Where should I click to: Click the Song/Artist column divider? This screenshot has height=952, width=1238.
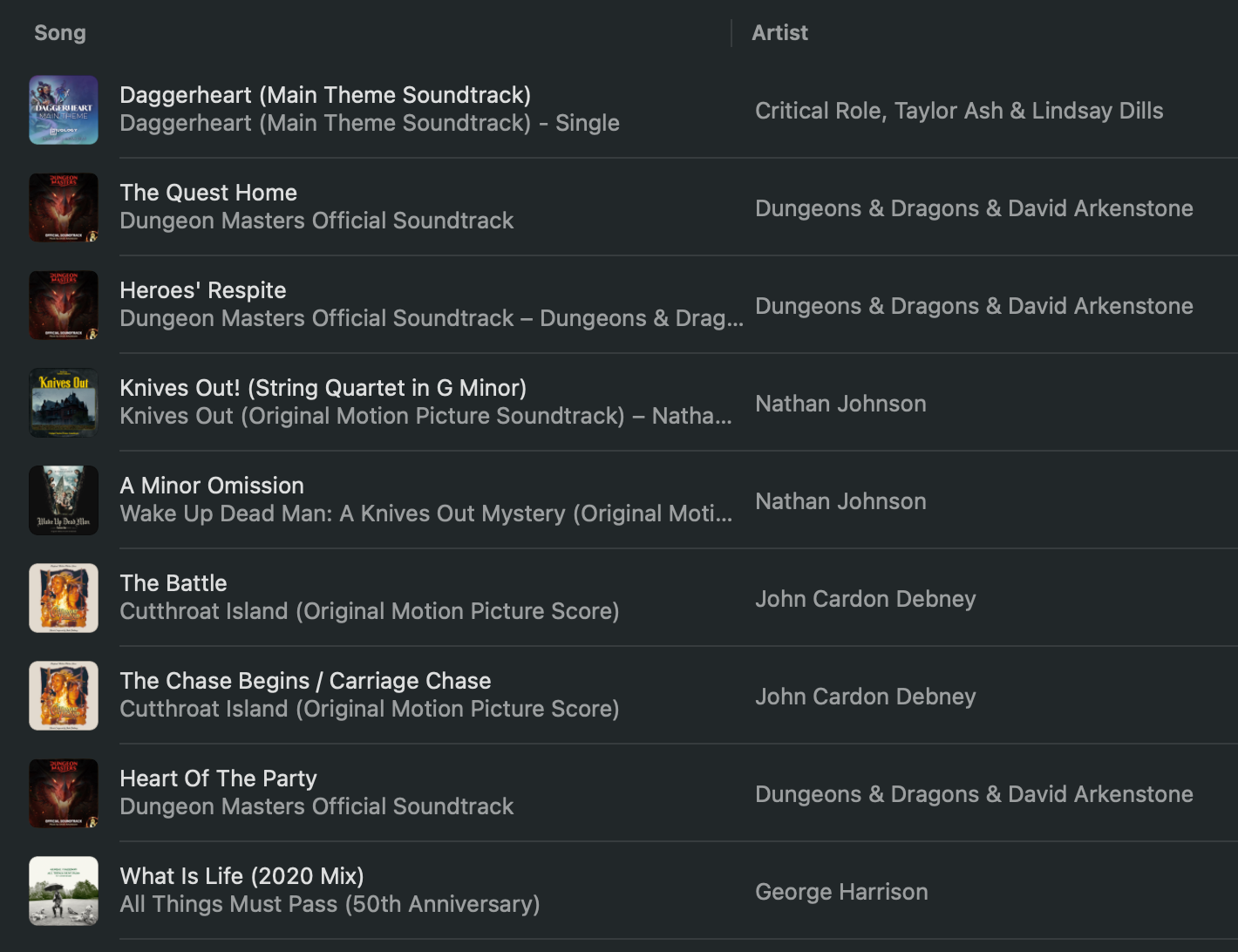pyautogui.click(x=731, y=33)
